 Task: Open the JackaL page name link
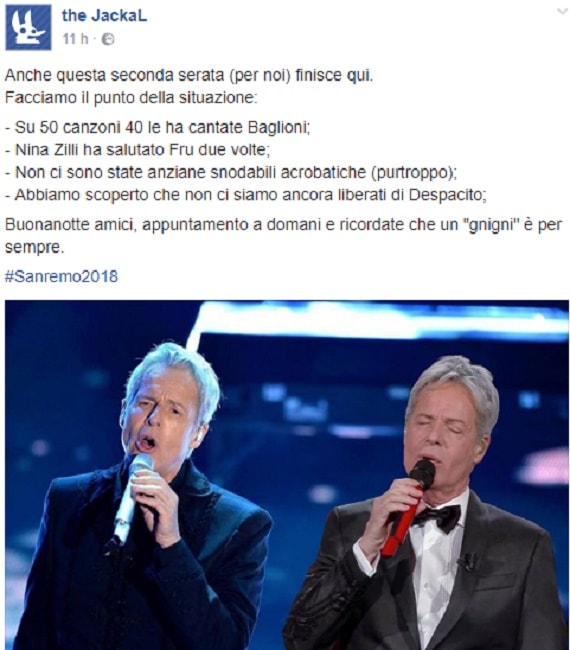(x=104, y=16)
